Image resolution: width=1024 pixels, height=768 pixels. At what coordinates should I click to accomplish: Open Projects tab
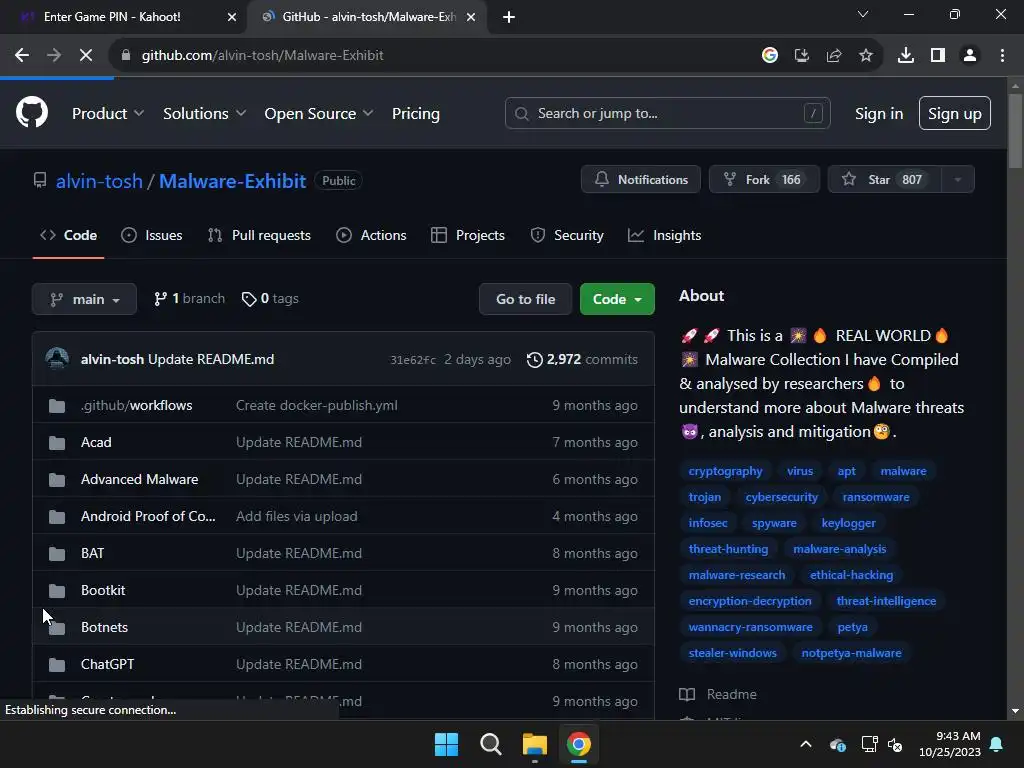click(x=468, y=235)
